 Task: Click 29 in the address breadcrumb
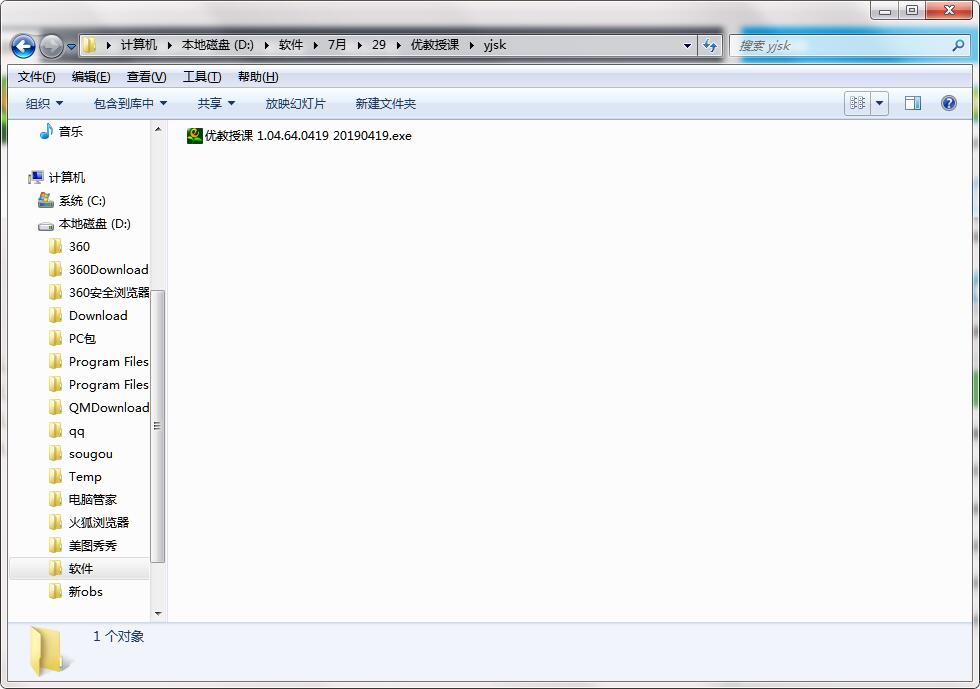coord(379,45)
